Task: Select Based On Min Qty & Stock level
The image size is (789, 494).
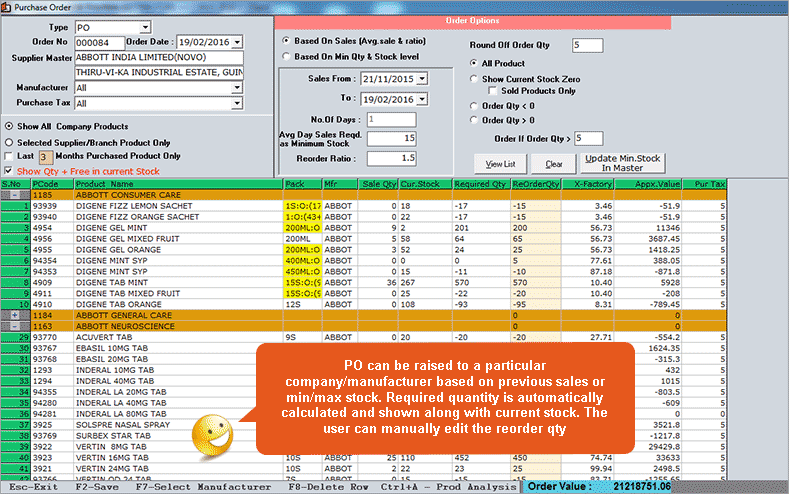Action: click(x=286, y=56)
